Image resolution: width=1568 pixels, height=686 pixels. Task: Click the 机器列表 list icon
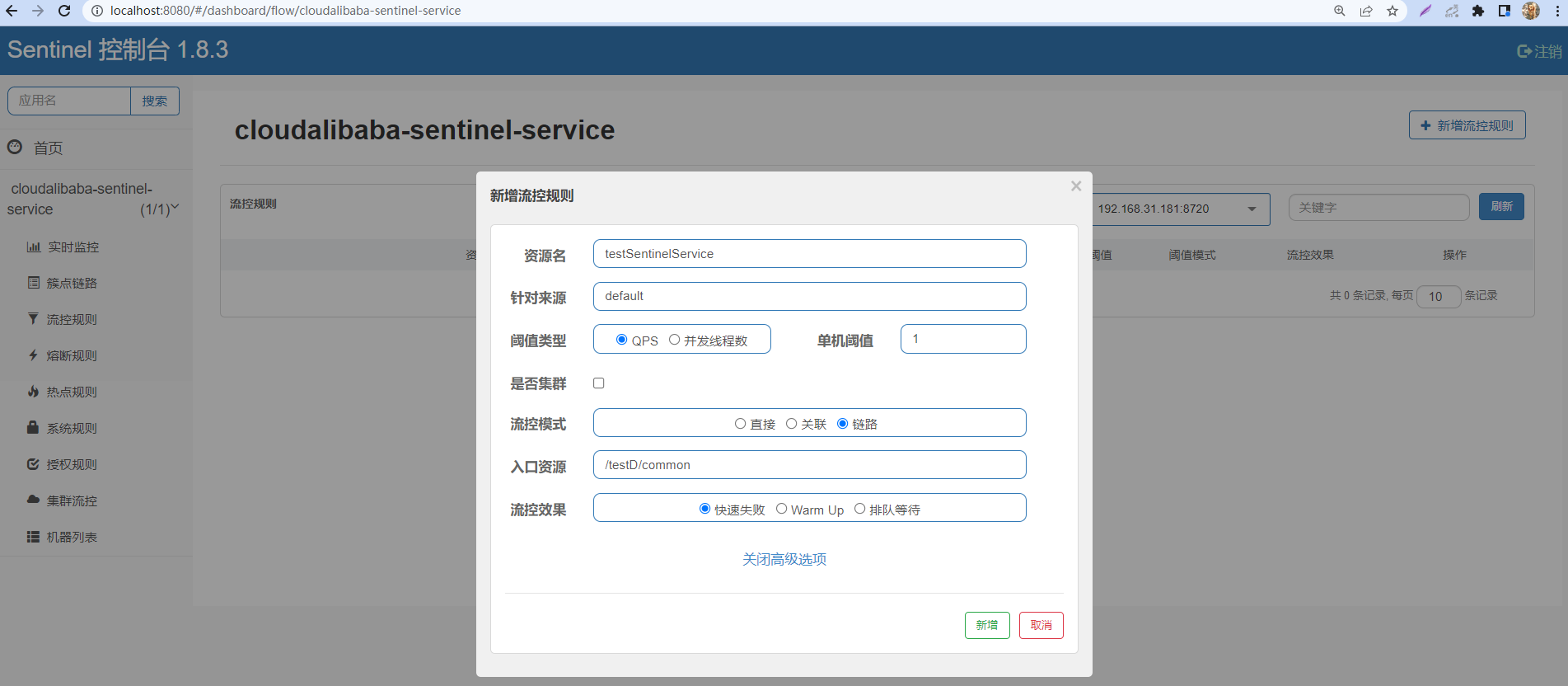coord(33,537)
